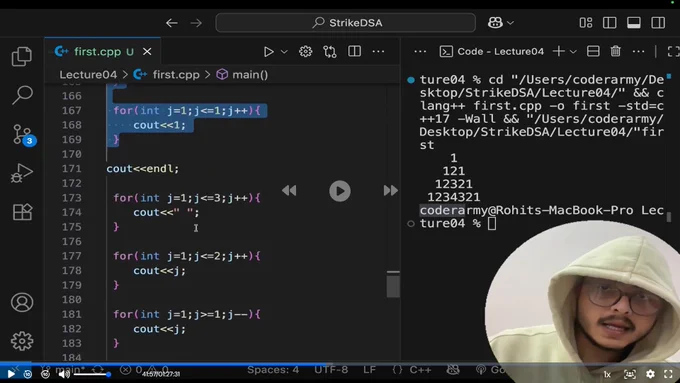Adjust the video volume slider
680x383 pixels.
(x=91, y=374)
